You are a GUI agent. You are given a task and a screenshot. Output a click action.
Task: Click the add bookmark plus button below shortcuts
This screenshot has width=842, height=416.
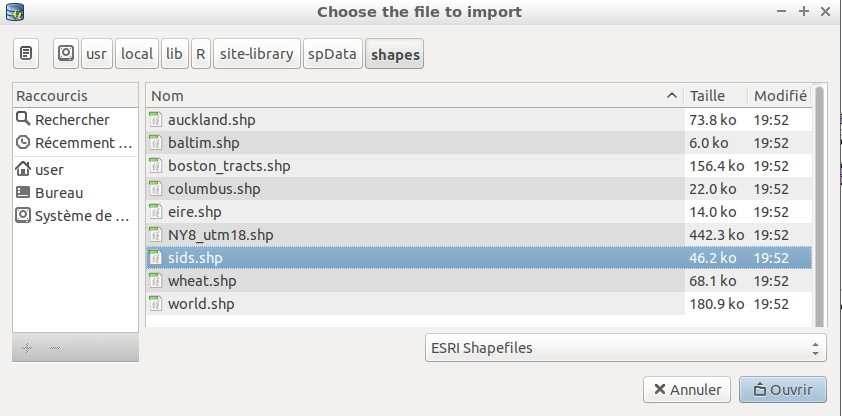tap(27, 348)
